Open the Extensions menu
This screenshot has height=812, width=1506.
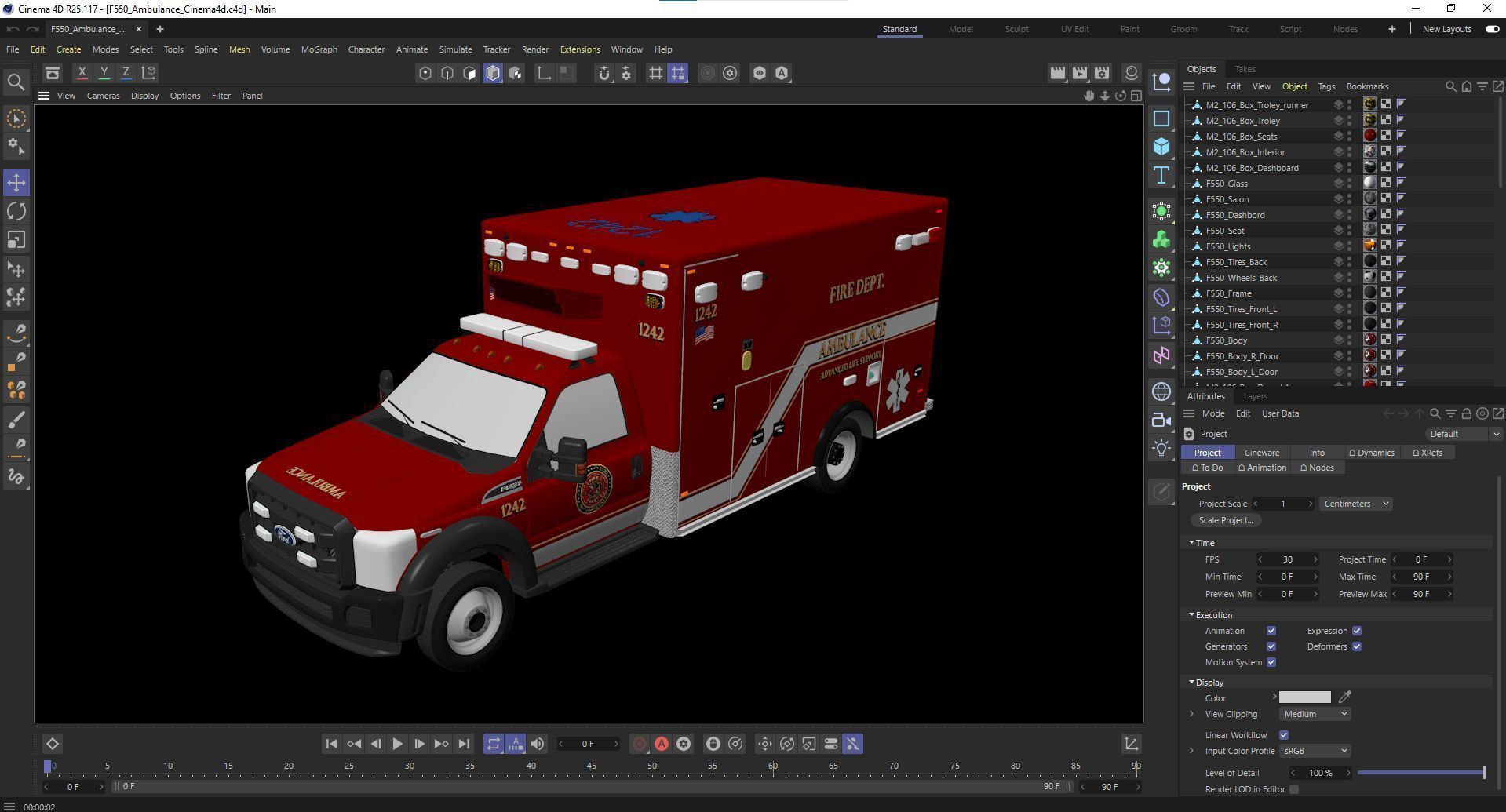click(580, 49)
